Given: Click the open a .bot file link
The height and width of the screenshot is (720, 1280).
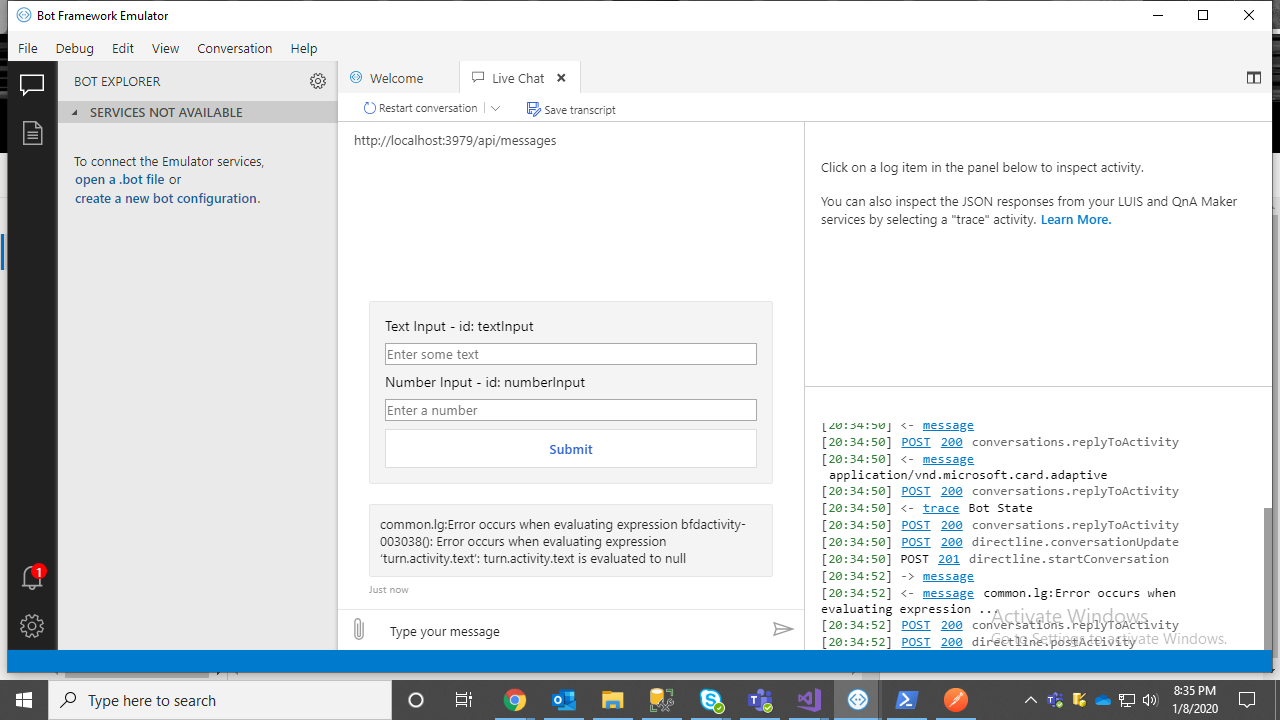Looking at the screenshot, I should point(120,180).
